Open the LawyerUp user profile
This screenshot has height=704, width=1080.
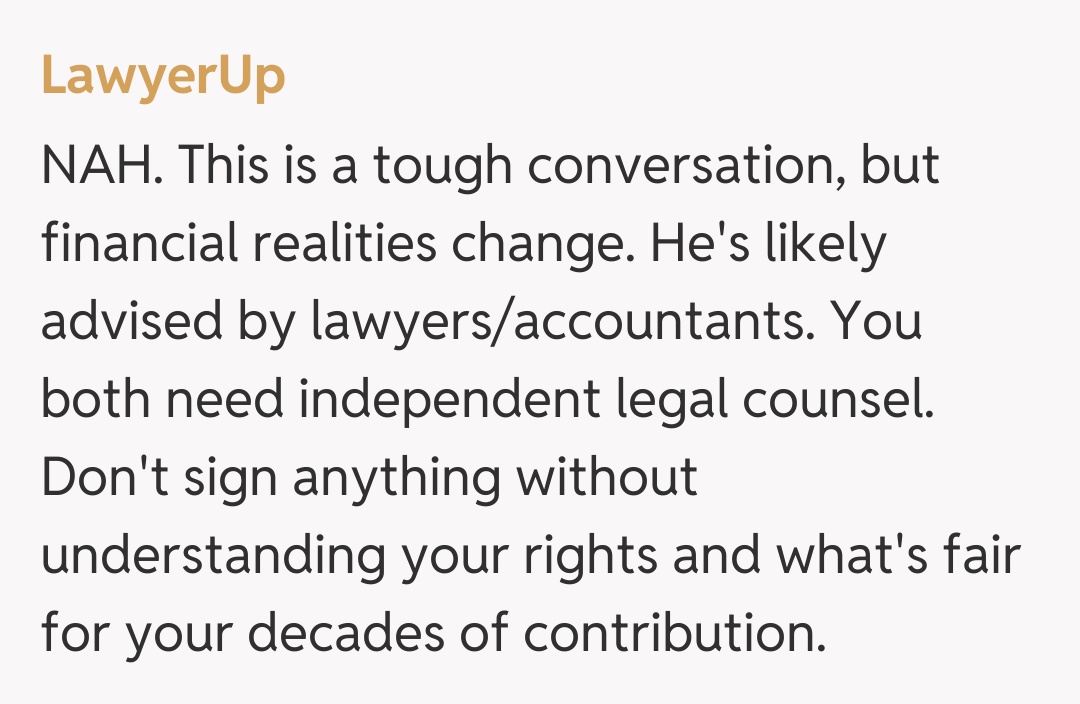point(163,76)
